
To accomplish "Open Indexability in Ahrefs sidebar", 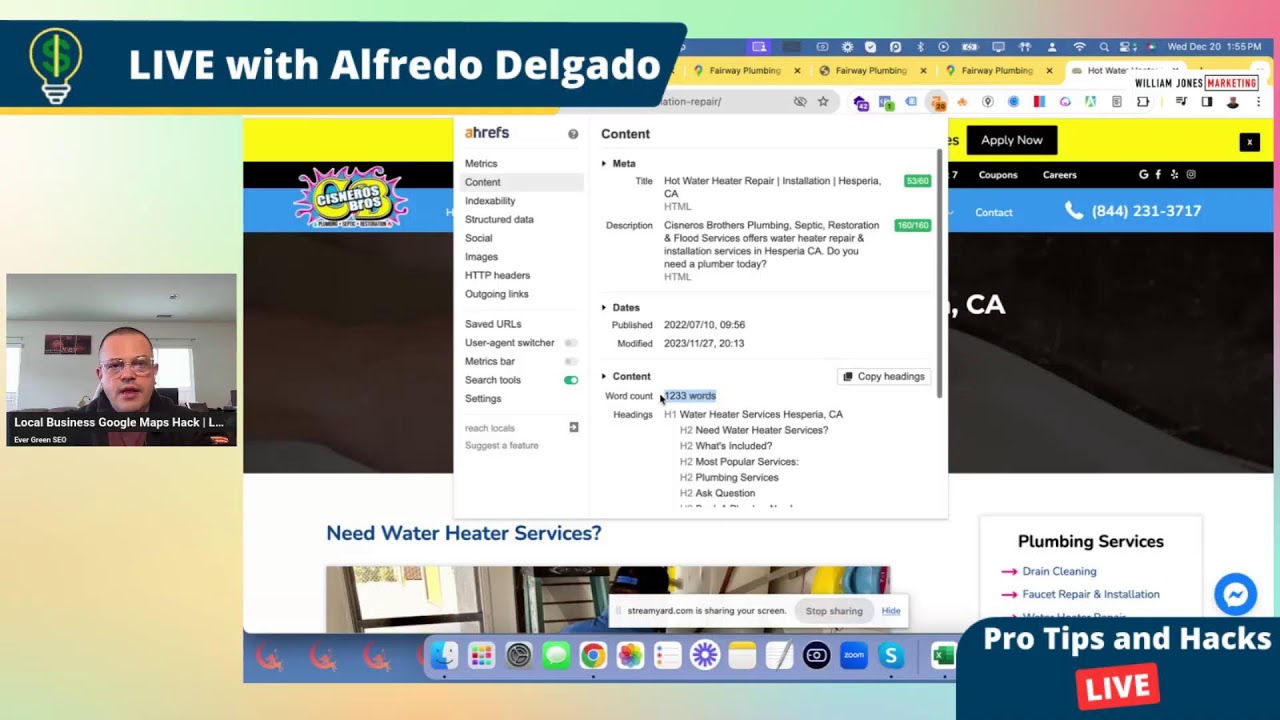I will point(490,201).
